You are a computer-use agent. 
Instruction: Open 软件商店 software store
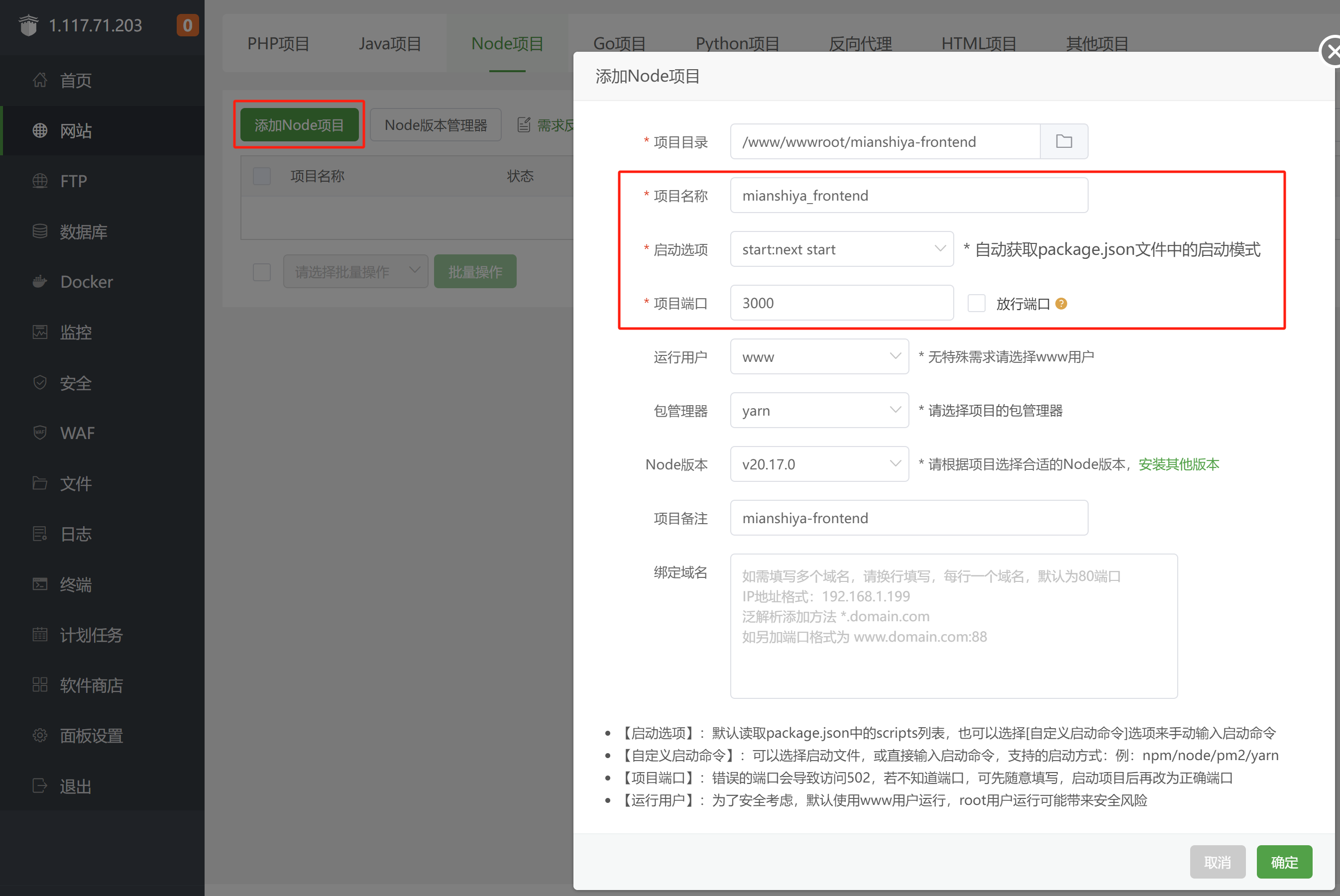click(x=92, y=685)
